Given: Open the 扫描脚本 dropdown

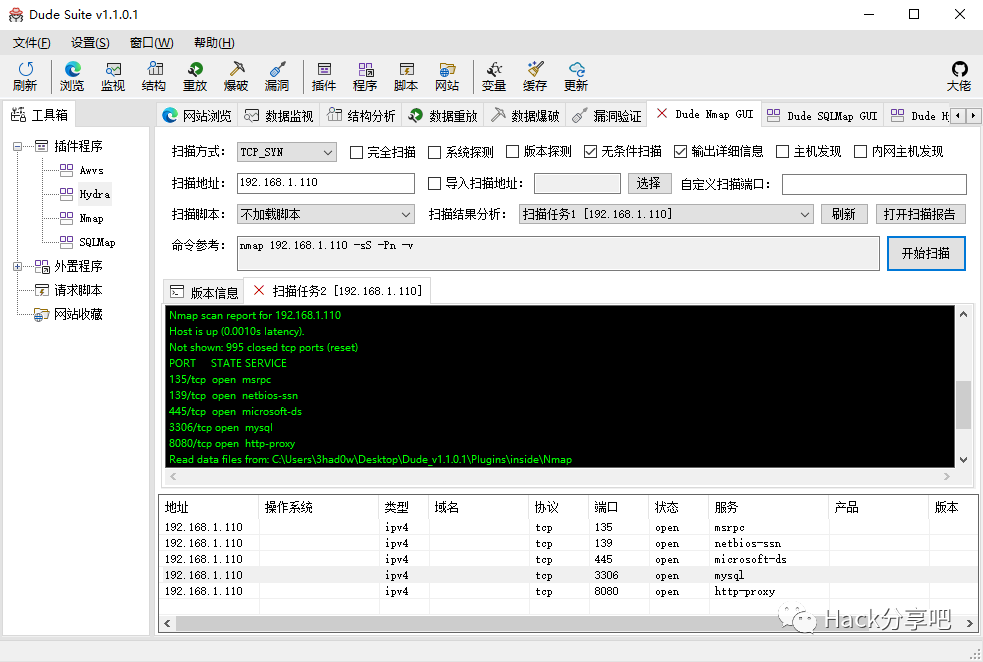Looking at the screenshot, I should tap(326, 214).
